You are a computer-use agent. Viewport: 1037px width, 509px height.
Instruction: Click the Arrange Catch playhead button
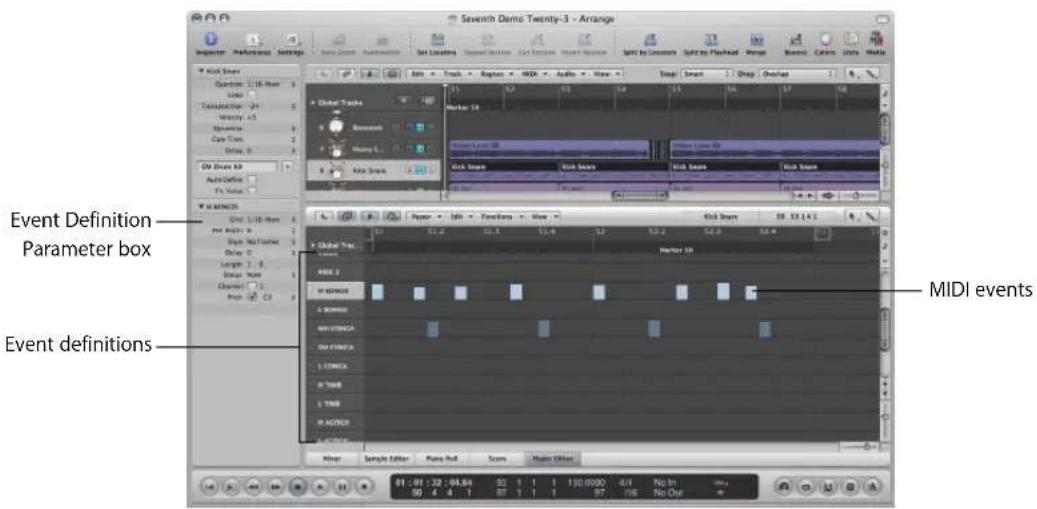point(370,75)
